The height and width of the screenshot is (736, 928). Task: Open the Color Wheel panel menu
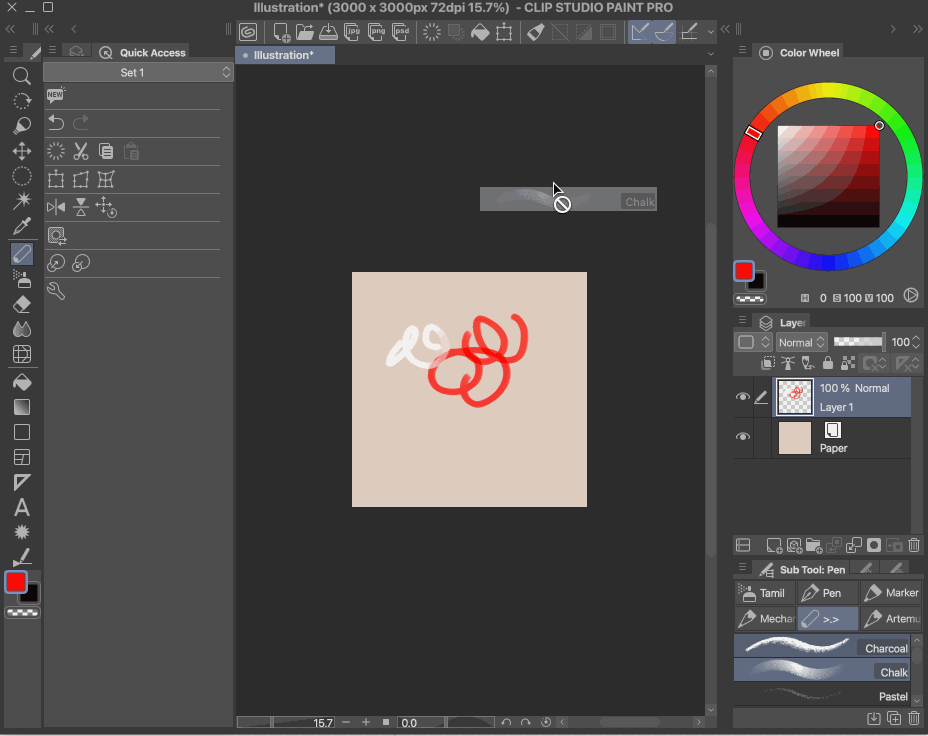pyautogui.click(x=742, y=50)
